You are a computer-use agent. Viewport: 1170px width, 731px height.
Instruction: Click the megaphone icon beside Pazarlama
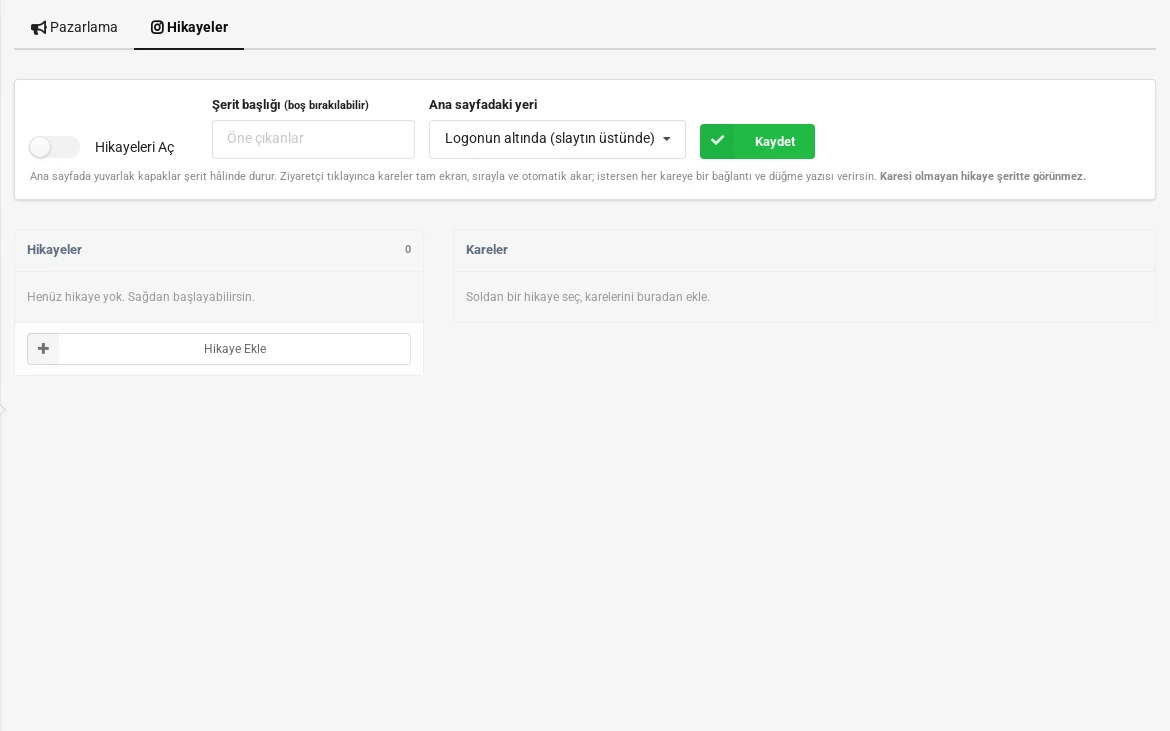(38, 28)
